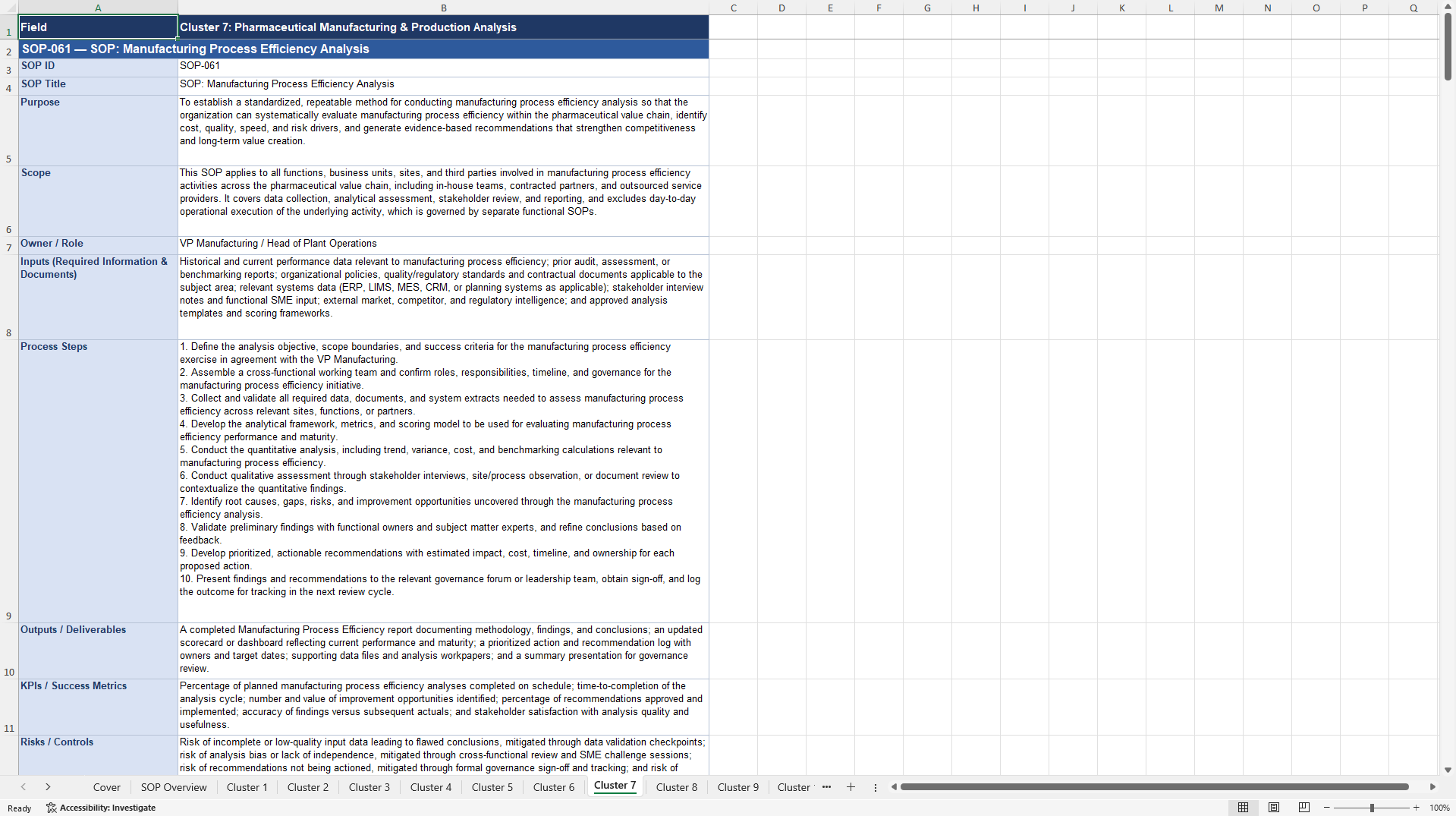The height and width of the screenshot is (816, 1456).
Task: Select the 'SOP Title' label cell
Action: coord(98,86)
